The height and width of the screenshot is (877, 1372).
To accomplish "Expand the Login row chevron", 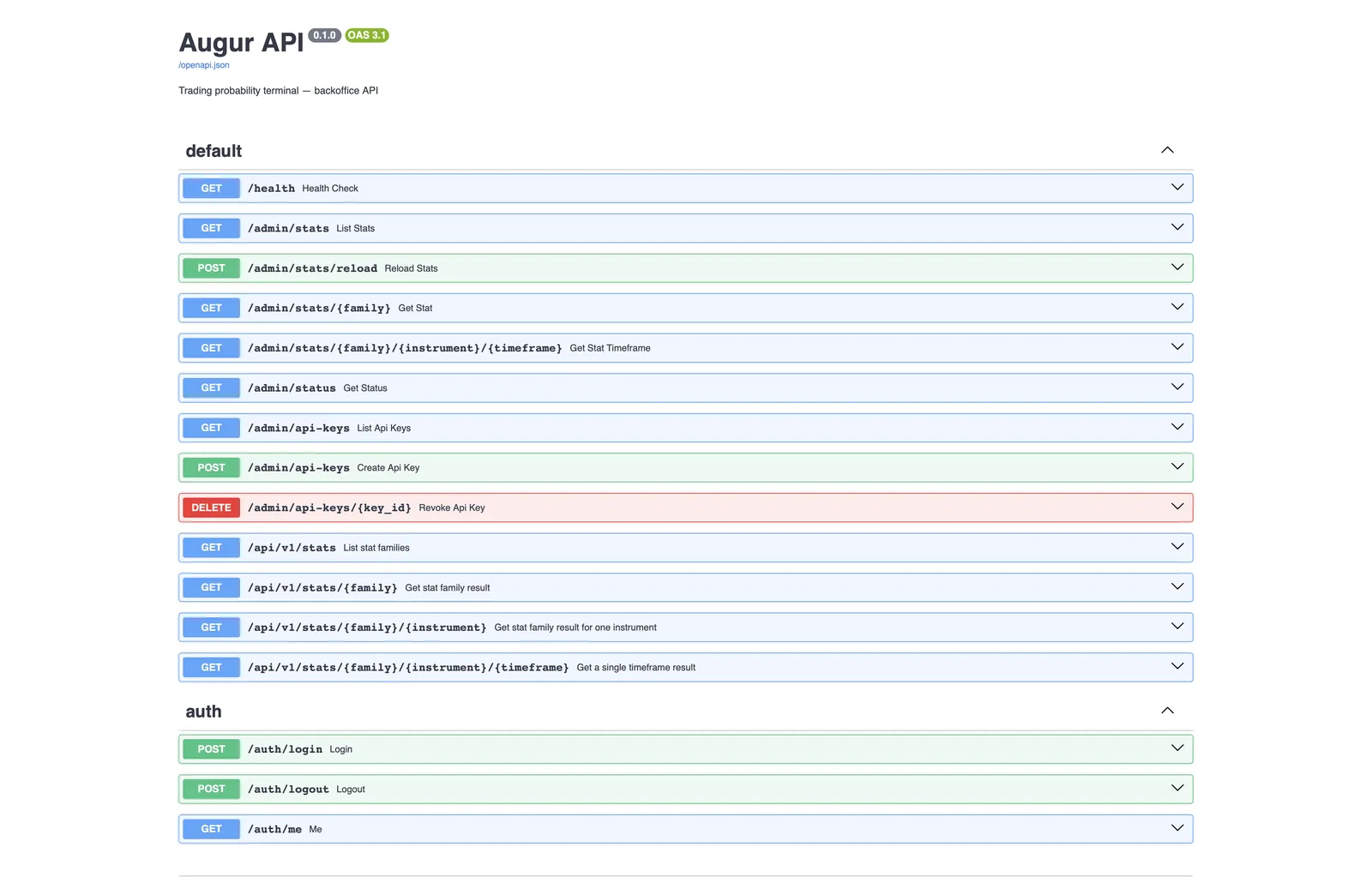I will coord(1177,748).
